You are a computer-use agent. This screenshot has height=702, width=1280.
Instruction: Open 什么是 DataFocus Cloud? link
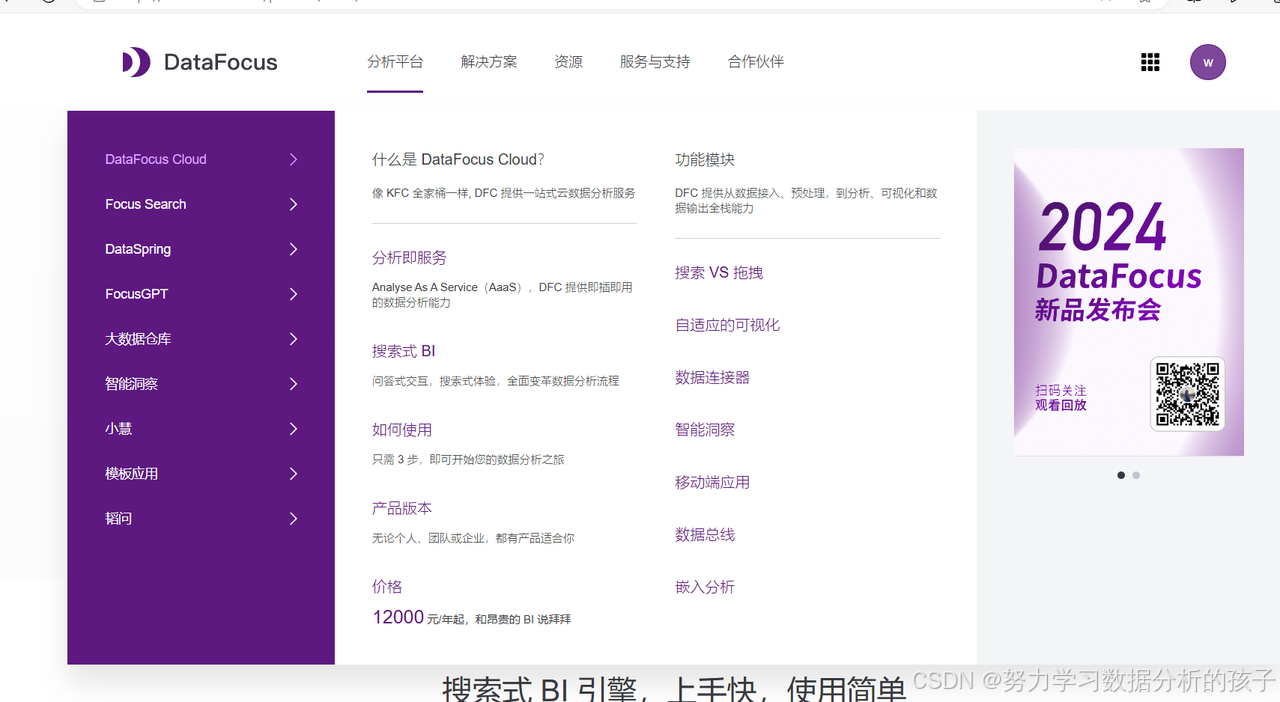pyautogui.click(x=458, y=159)
